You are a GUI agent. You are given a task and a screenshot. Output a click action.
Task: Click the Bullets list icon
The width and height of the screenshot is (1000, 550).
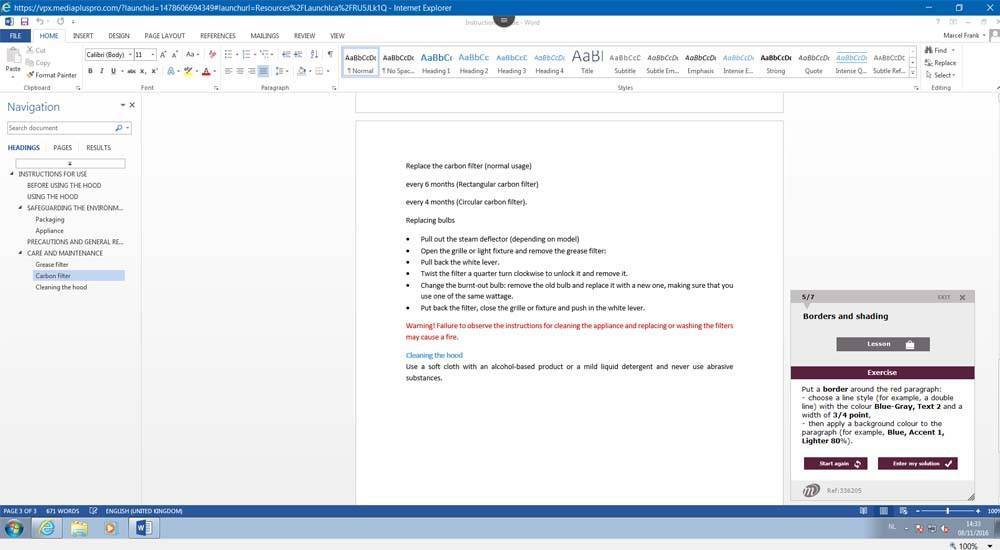(229, 54)
